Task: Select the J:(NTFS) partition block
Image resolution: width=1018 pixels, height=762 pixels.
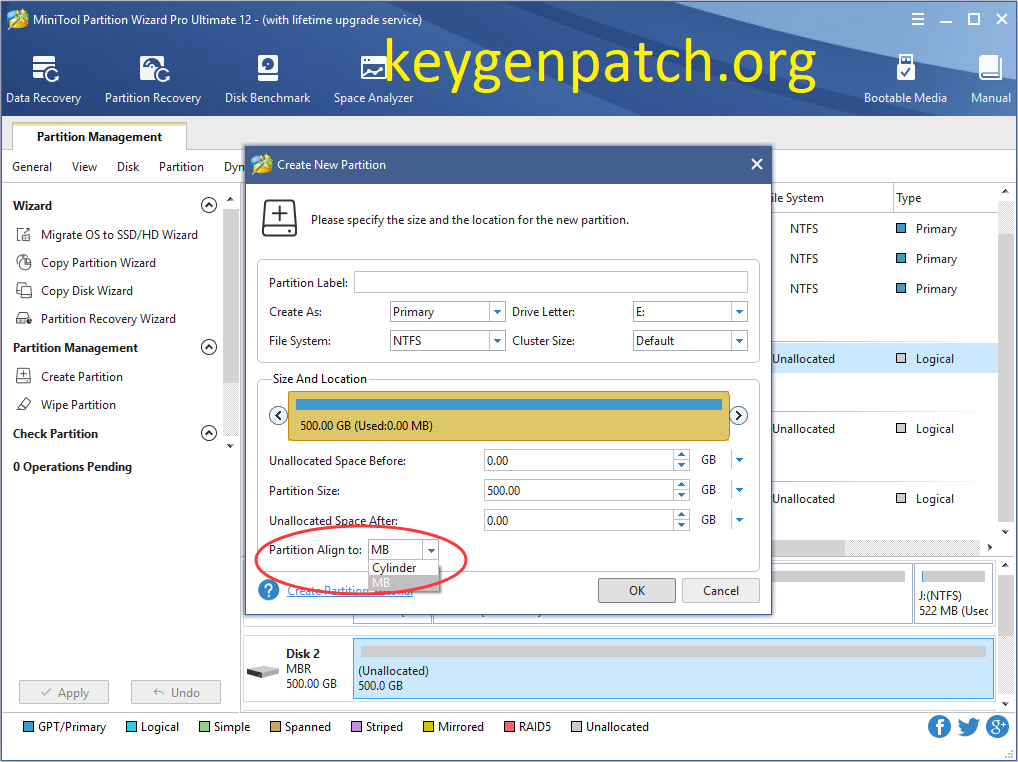Action: [x=953, y=593]
